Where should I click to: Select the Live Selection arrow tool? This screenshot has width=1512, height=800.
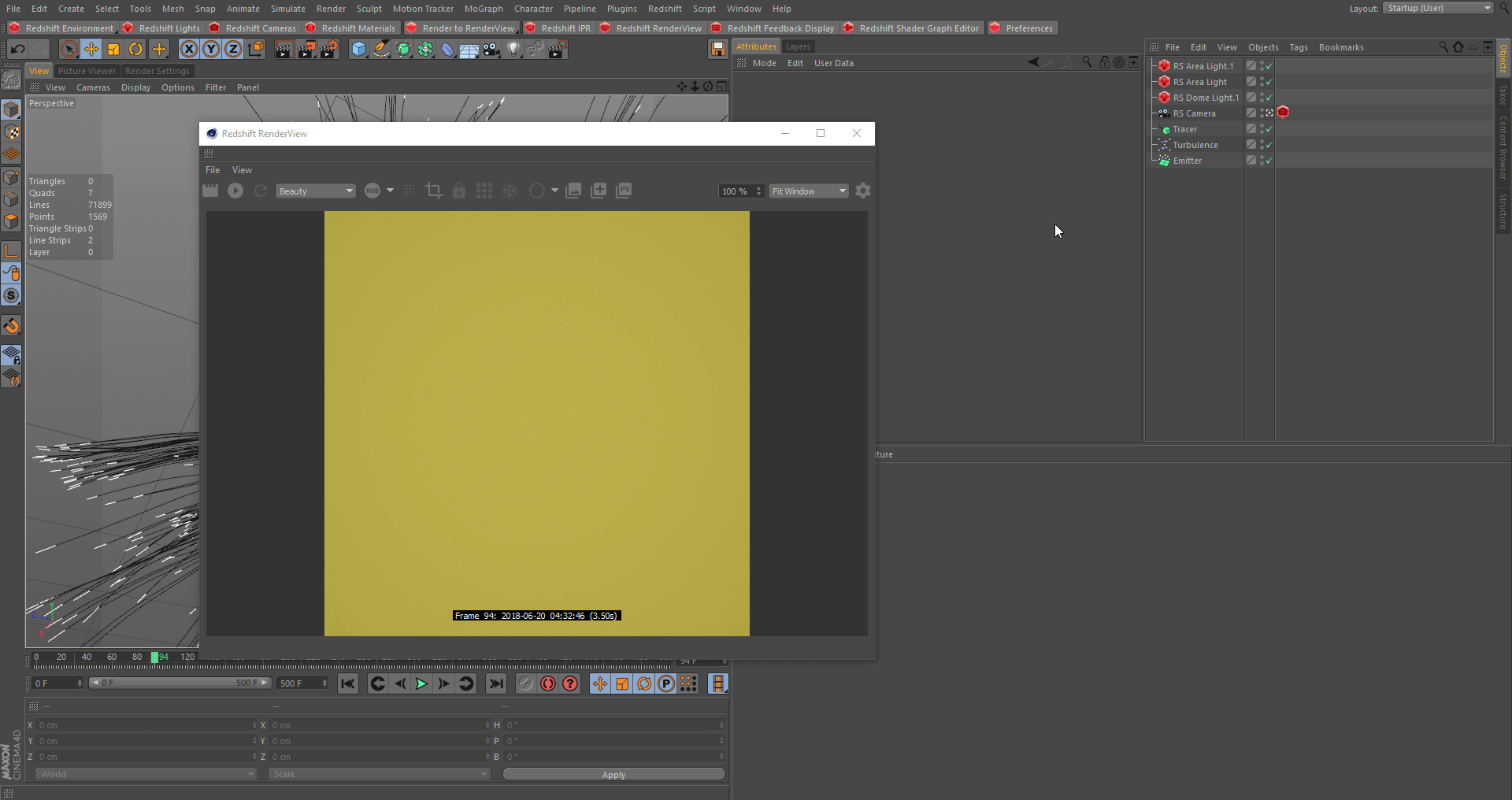69,50
